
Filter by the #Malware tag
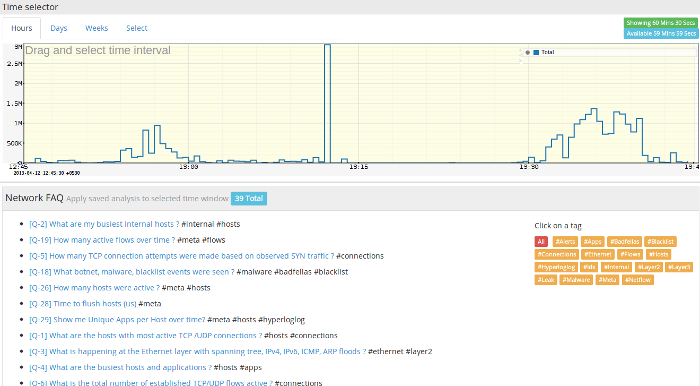(x=576, y=280)
